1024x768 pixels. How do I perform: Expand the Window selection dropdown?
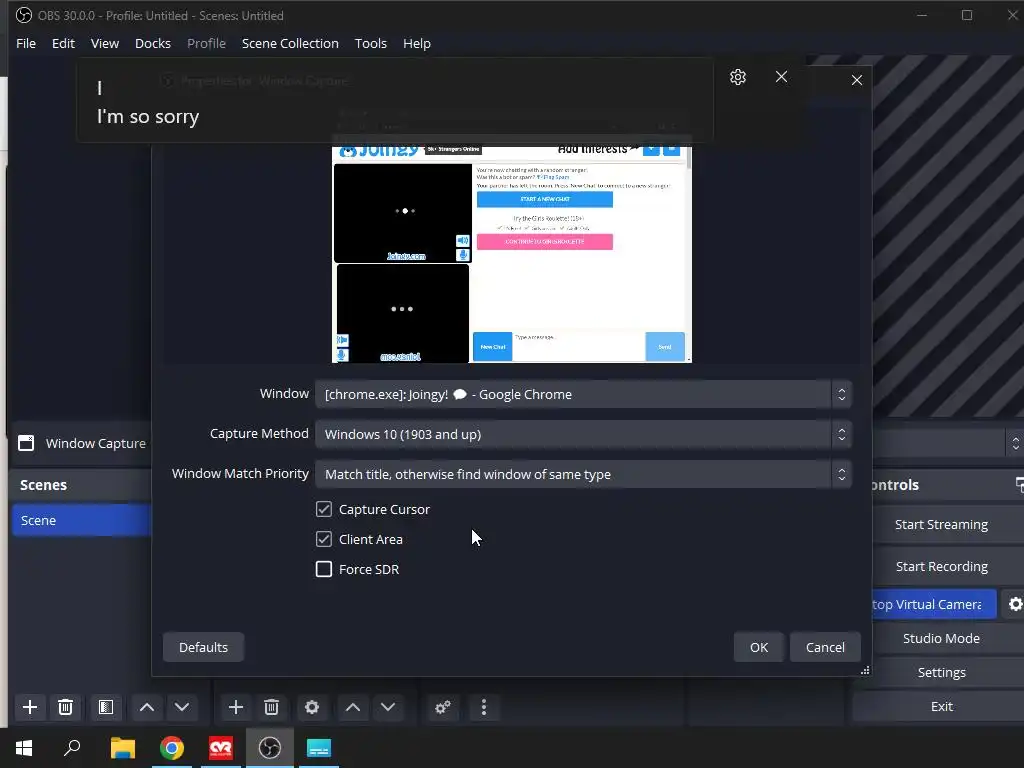(x=583, y=394)
